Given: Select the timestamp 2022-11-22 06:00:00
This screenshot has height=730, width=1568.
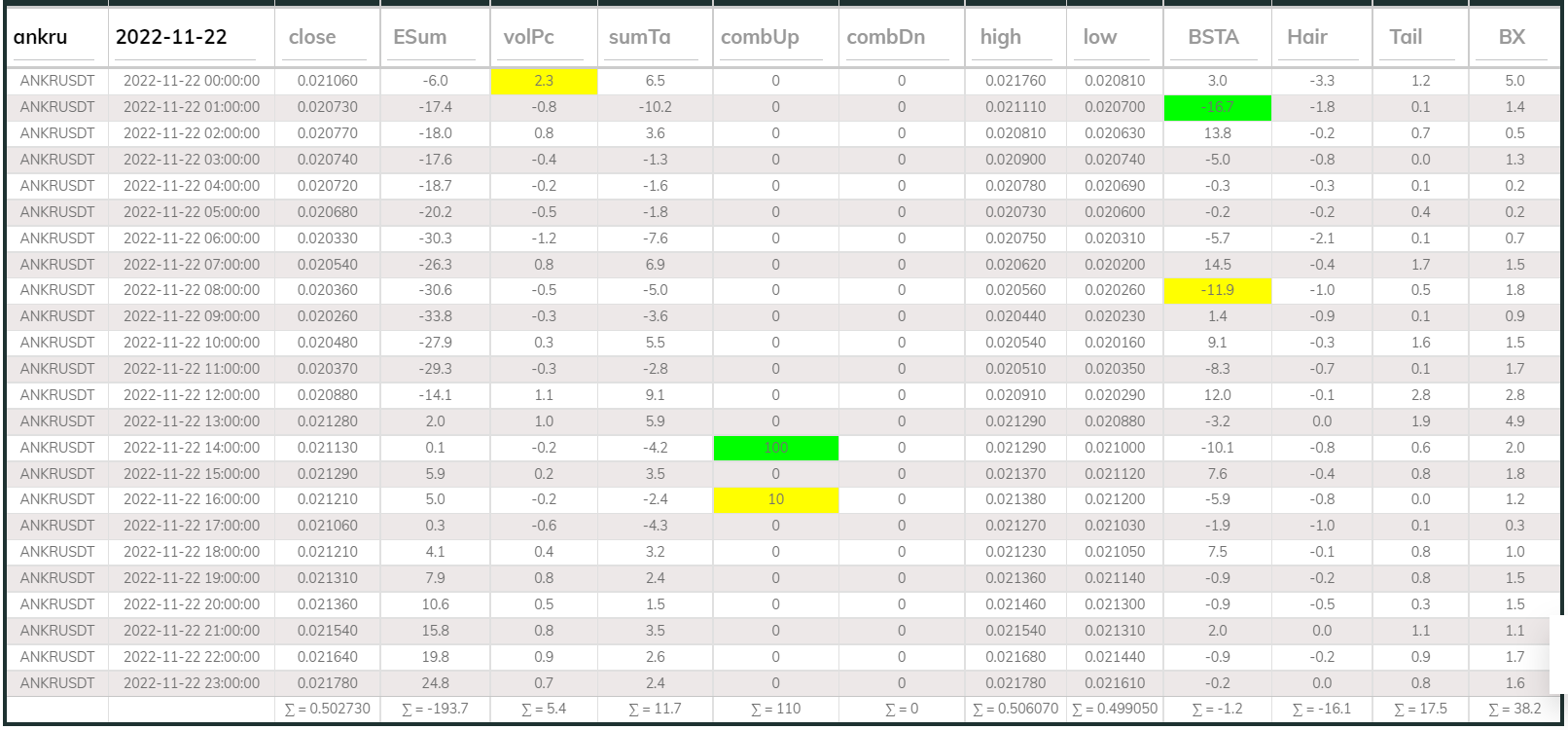Looking at the screenshot, I should [192, 238].
